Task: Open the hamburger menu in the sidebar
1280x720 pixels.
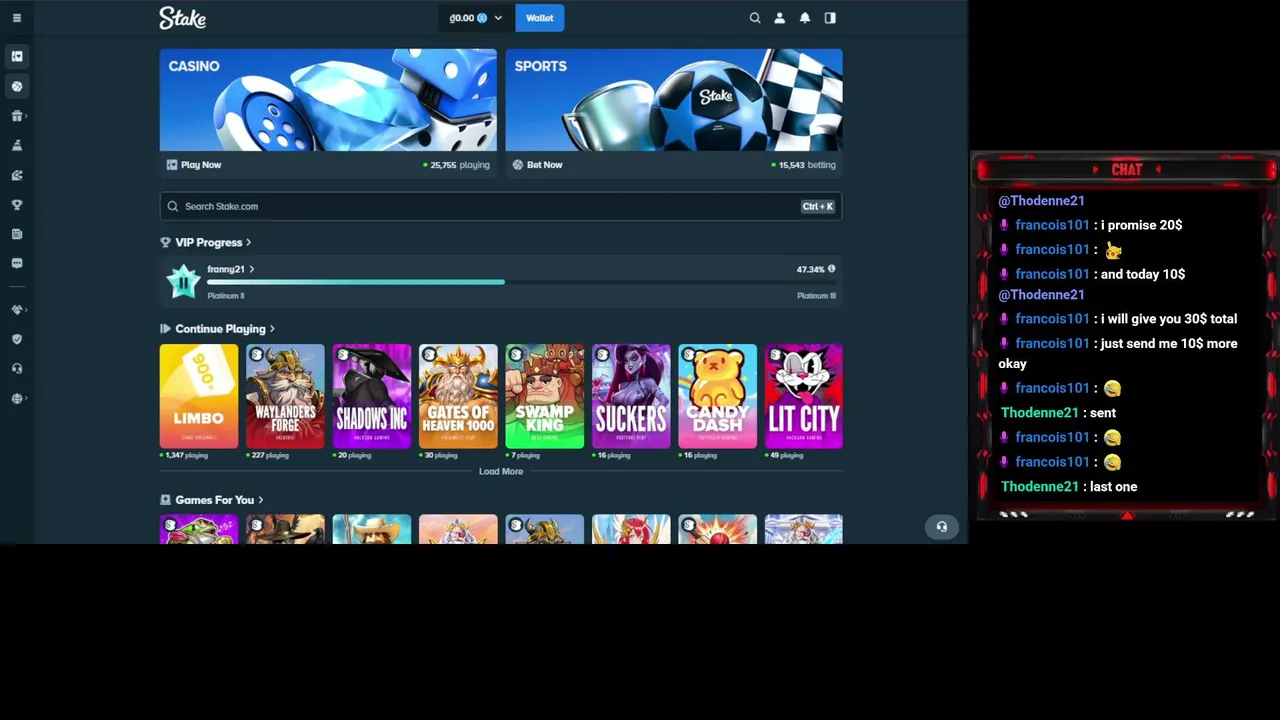Action: click(17, 18)
